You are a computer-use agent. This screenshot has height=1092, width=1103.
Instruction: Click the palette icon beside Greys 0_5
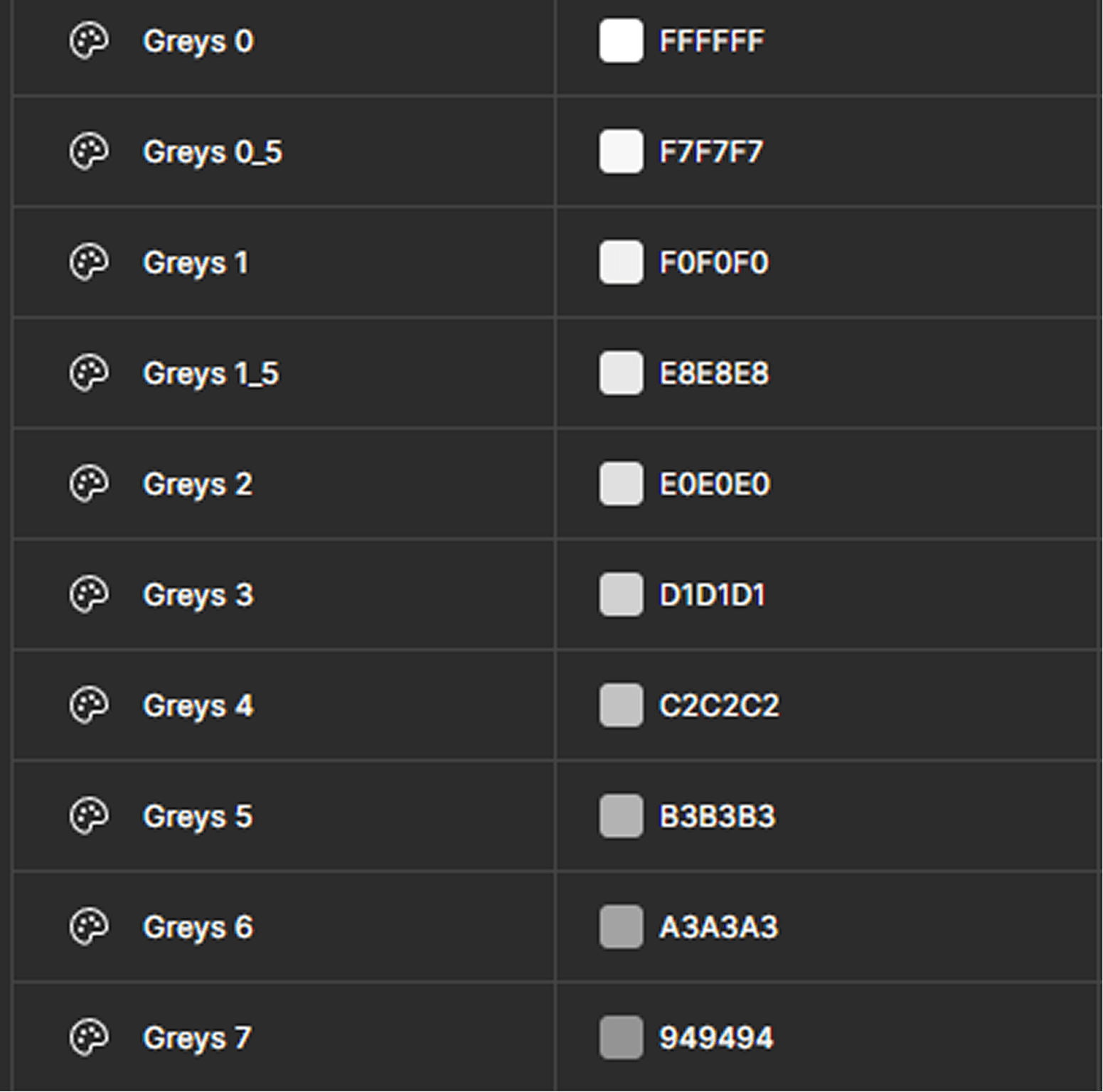click(x=90, y=151)
